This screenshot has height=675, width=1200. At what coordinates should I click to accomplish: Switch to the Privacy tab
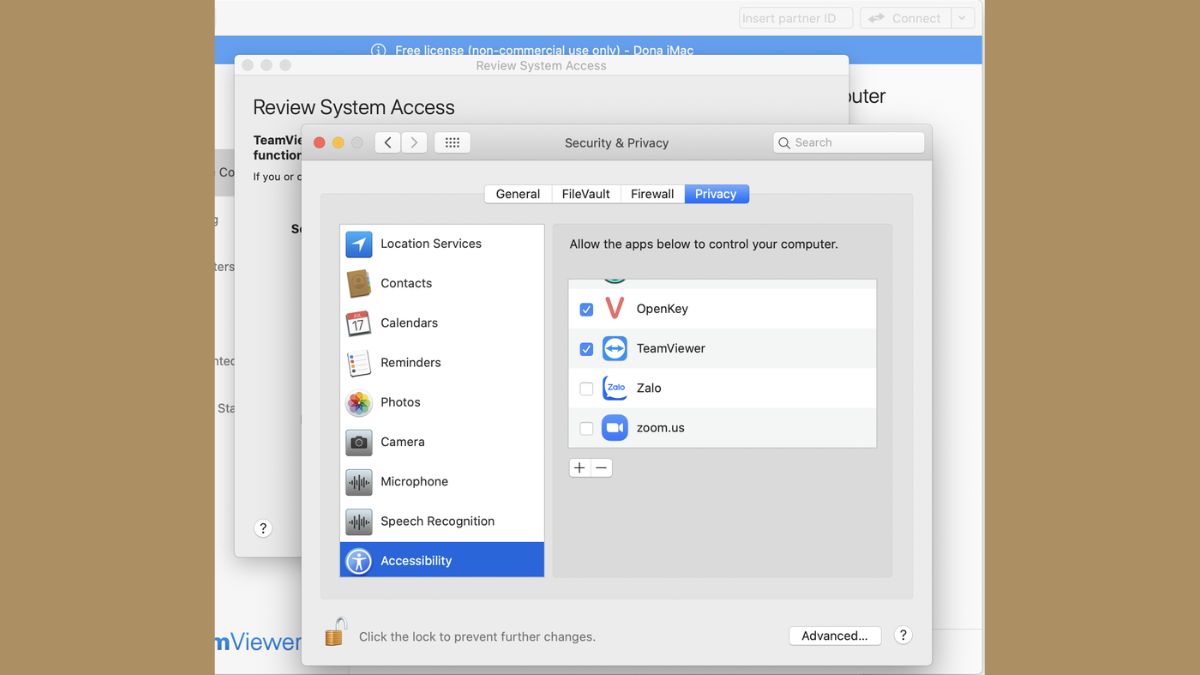[716, 194]
